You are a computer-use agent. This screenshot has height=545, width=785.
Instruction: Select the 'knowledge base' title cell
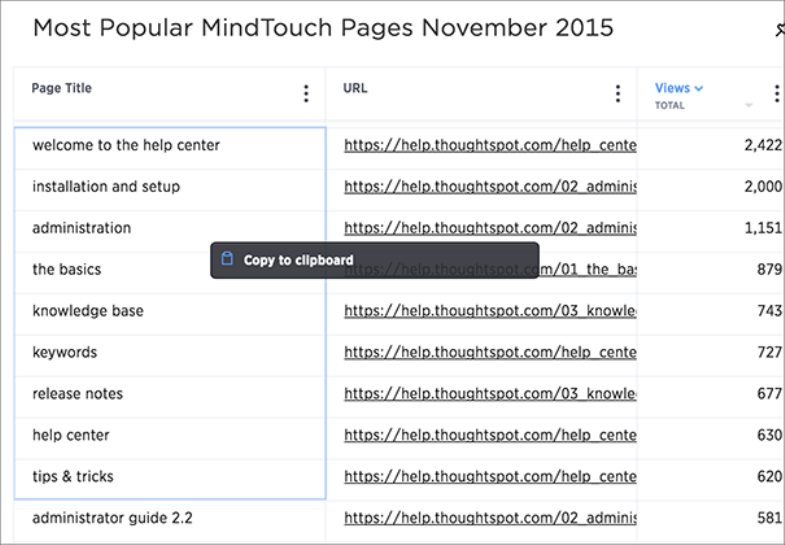click(x=170, y=314)
